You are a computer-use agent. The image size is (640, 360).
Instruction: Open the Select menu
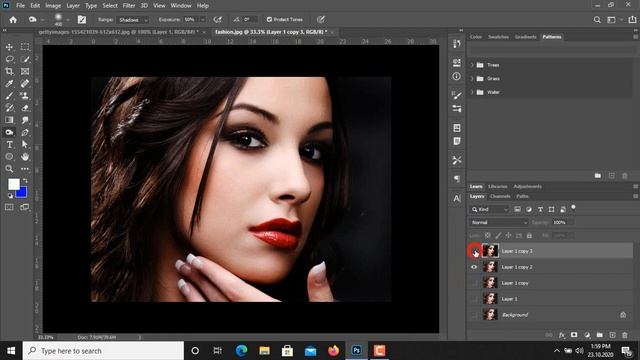[110, 6]
